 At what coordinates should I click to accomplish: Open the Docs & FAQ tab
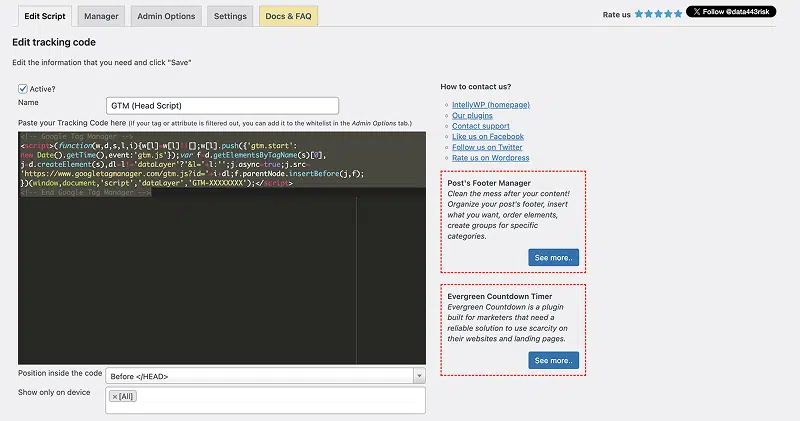click(288, 16)
